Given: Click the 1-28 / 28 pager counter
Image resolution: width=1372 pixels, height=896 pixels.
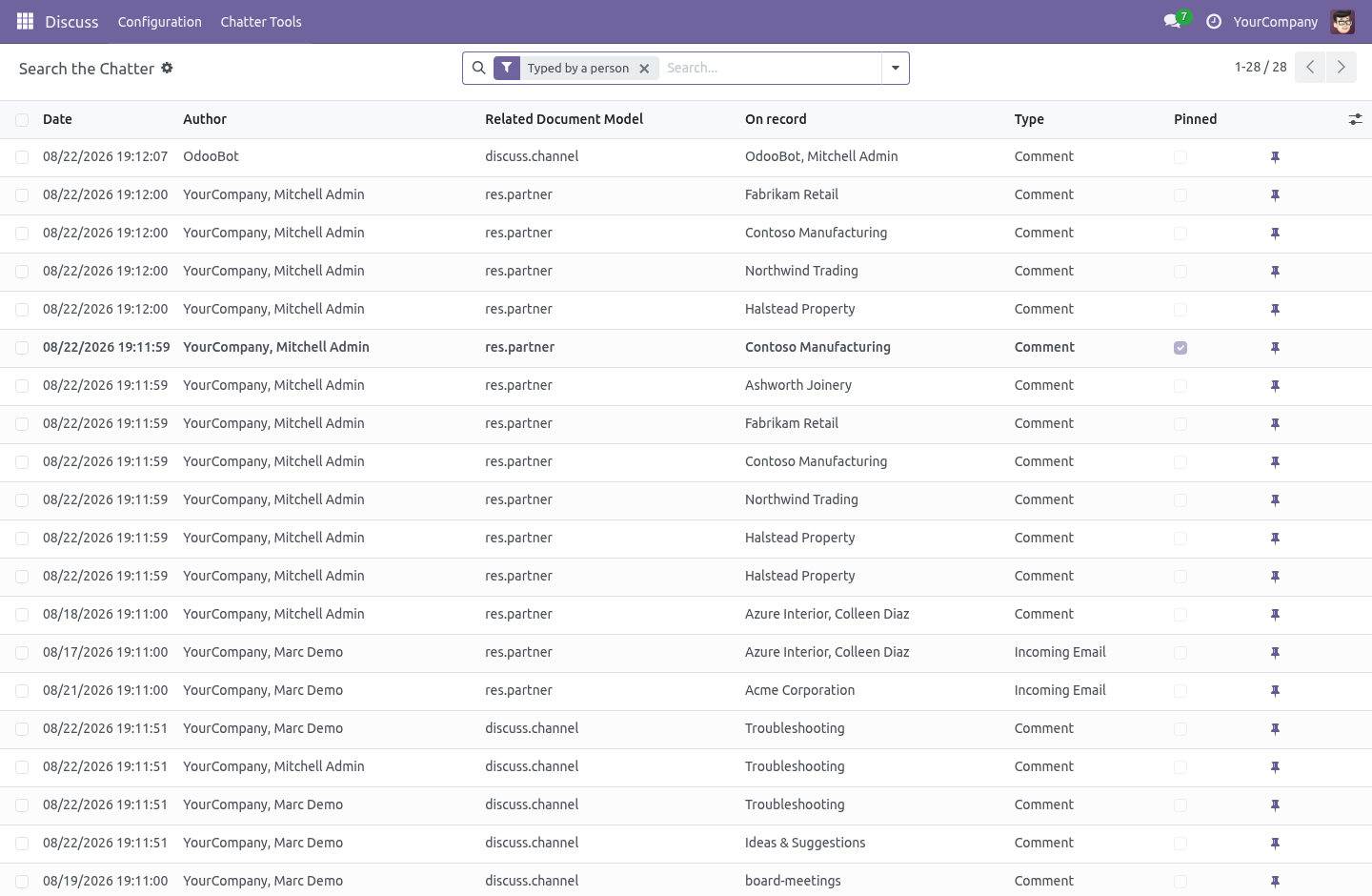Looking at the screenshot, I should click(1261, 67).
